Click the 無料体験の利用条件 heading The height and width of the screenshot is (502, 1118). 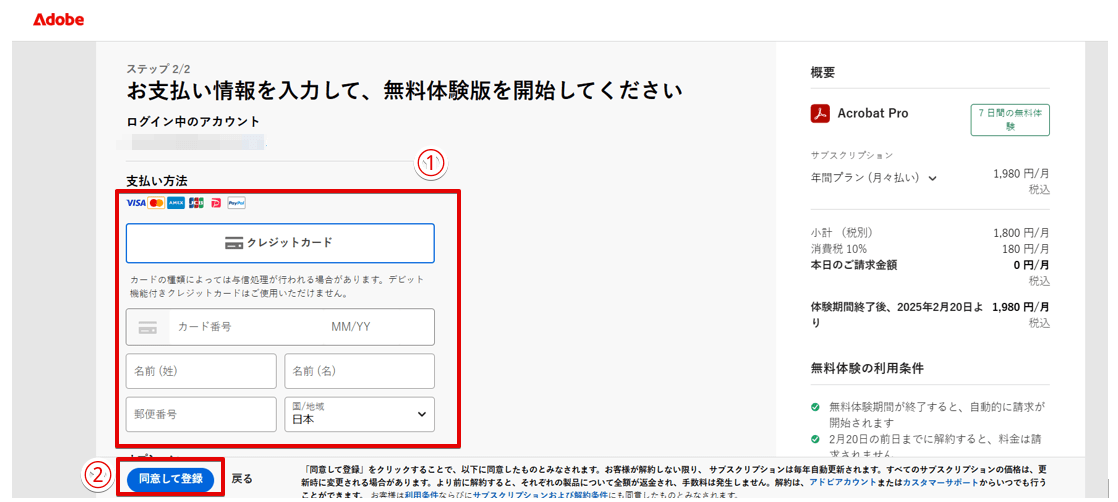pos(867,369)
